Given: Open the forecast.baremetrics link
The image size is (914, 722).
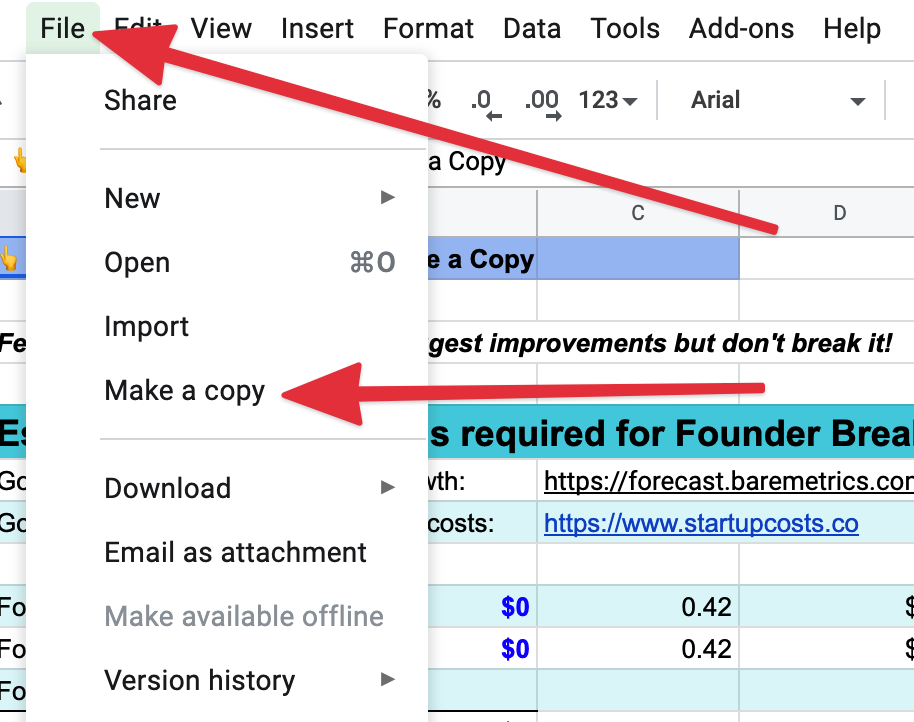Looking at the screenshot, I should [x=728, y=481].
